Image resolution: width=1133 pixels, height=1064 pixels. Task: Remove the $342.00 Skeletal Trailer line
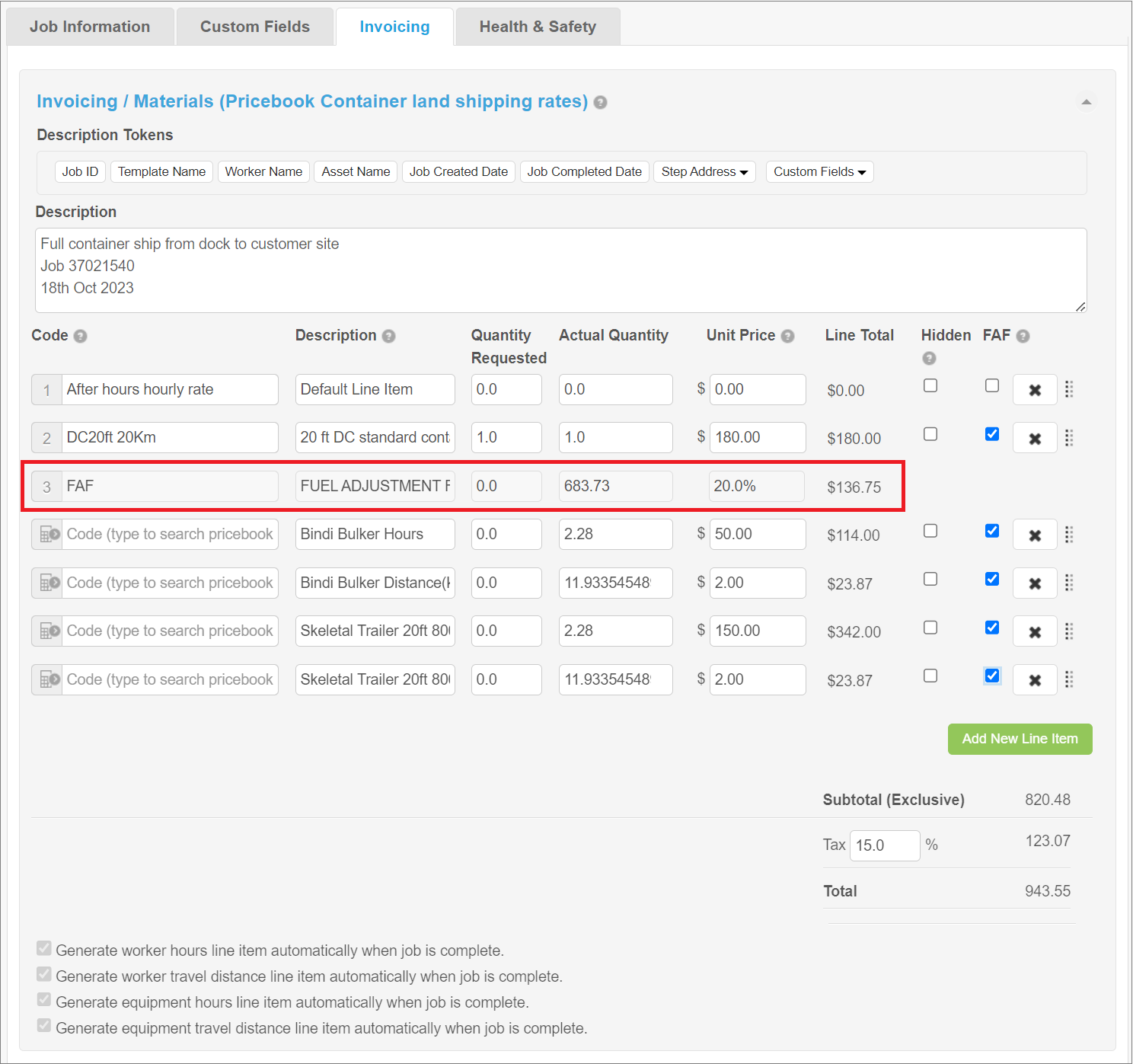[x=1035, y=631]
